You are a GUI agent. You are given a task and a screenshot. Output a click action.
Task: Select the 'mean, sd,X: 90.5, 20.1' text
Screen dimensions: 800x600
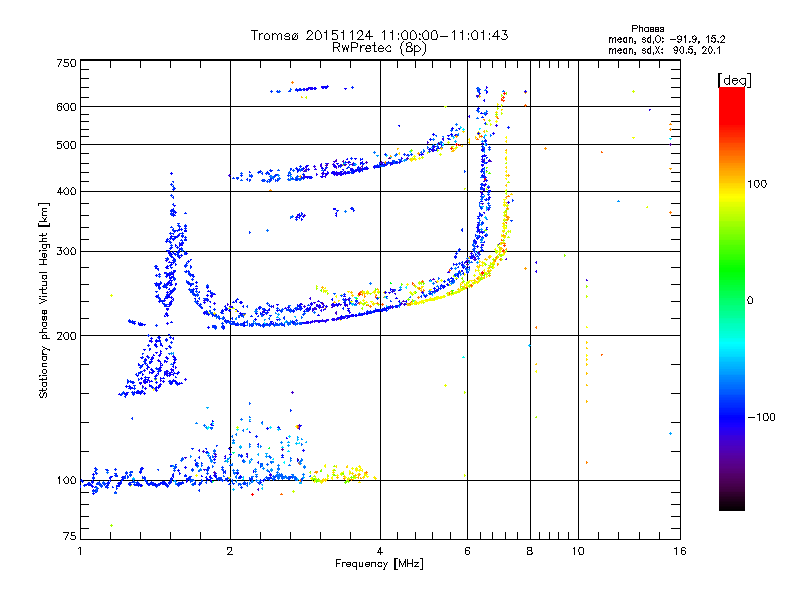point(664,50)
